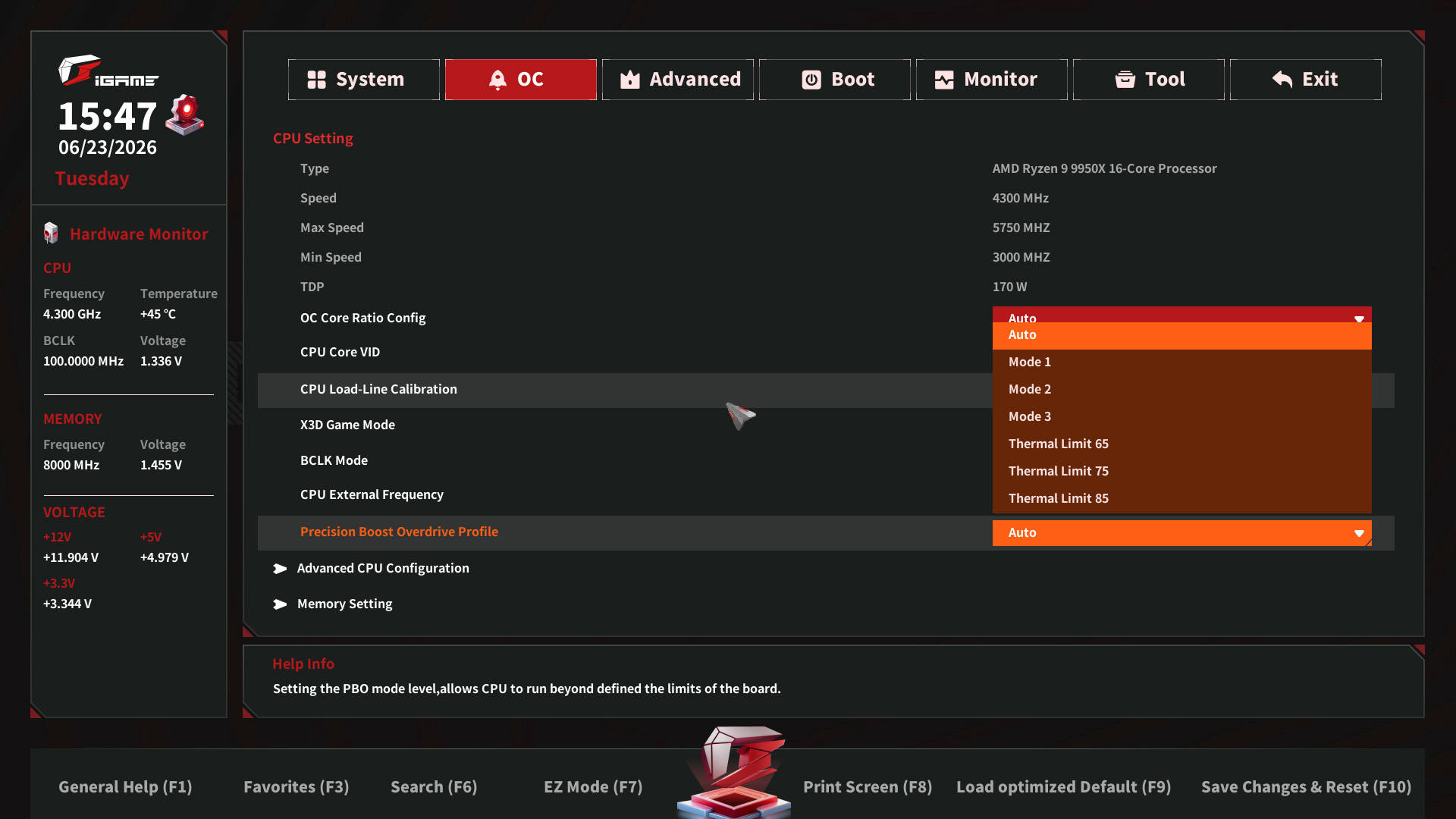The image size is (1456, 819).
Task: Select the BCLK Mode setting
Action: pyautogui.click(x=334, y=461)
